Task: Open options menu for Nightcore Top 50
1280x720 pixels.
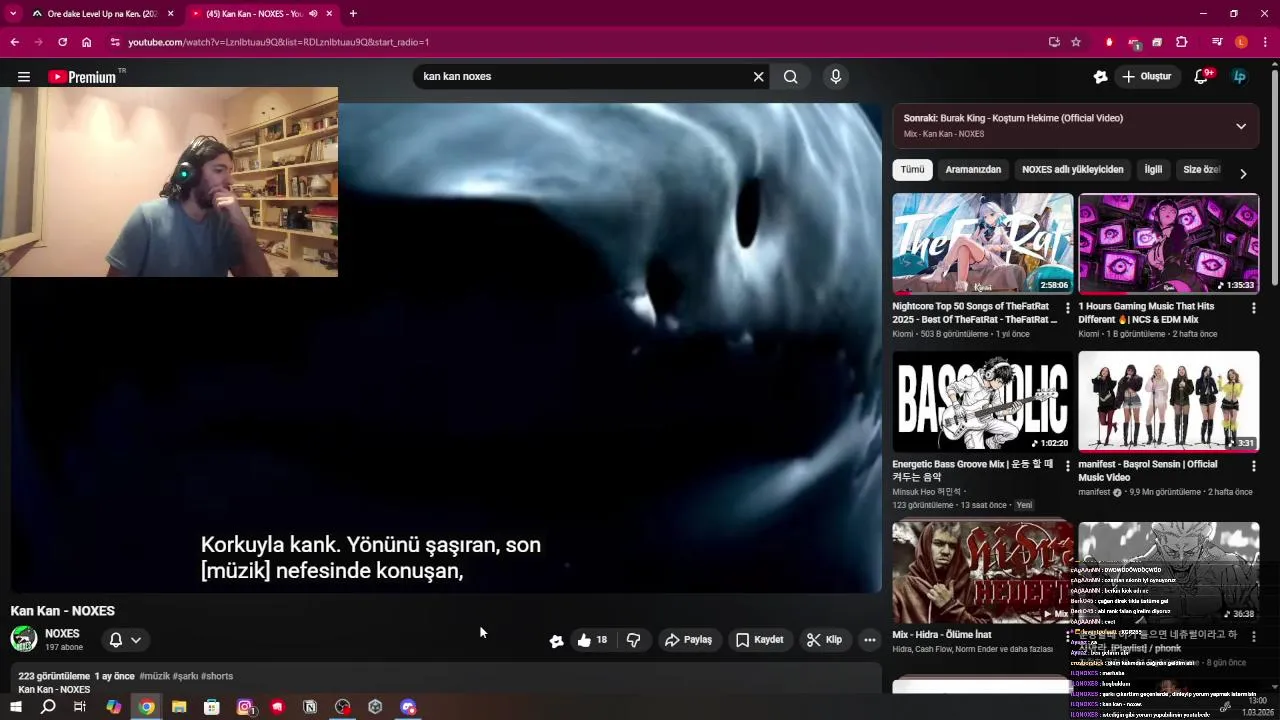Action: (x=1068, y=308)
